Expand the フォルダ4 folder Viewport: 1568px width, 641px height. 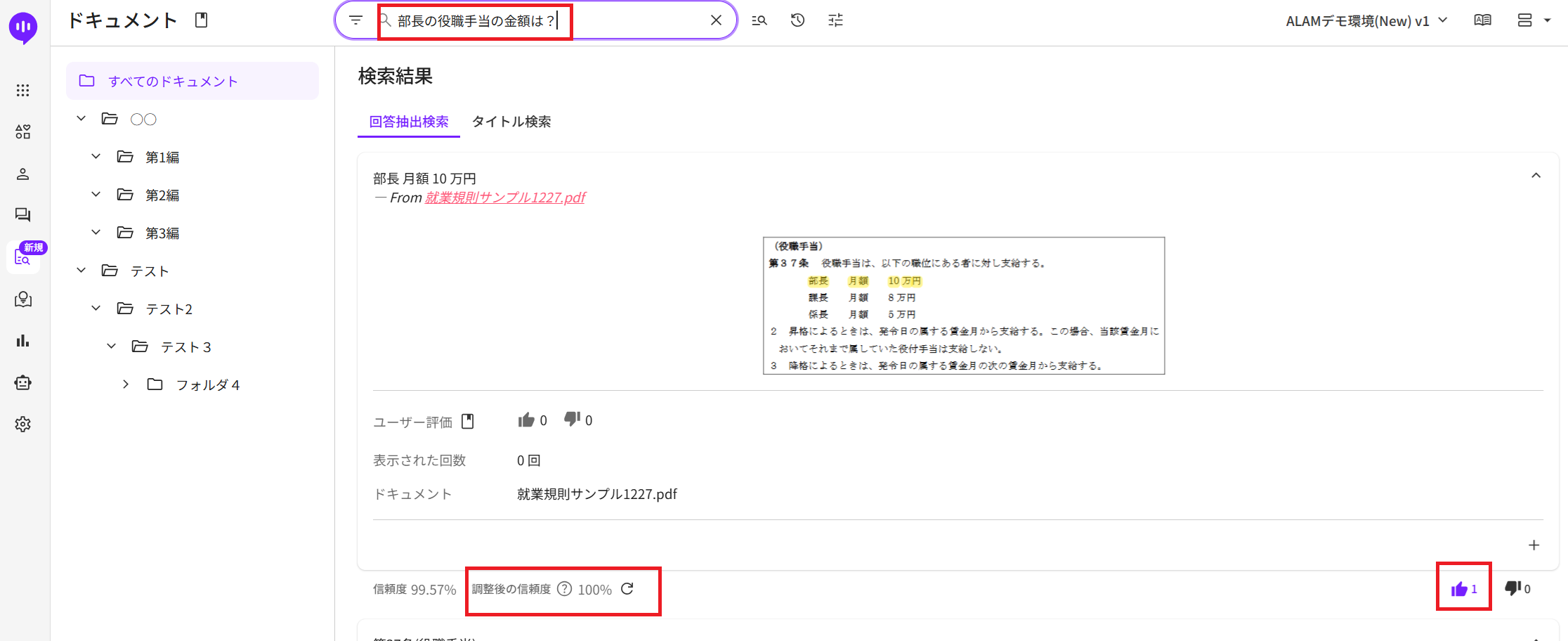[x=126, y=384]
